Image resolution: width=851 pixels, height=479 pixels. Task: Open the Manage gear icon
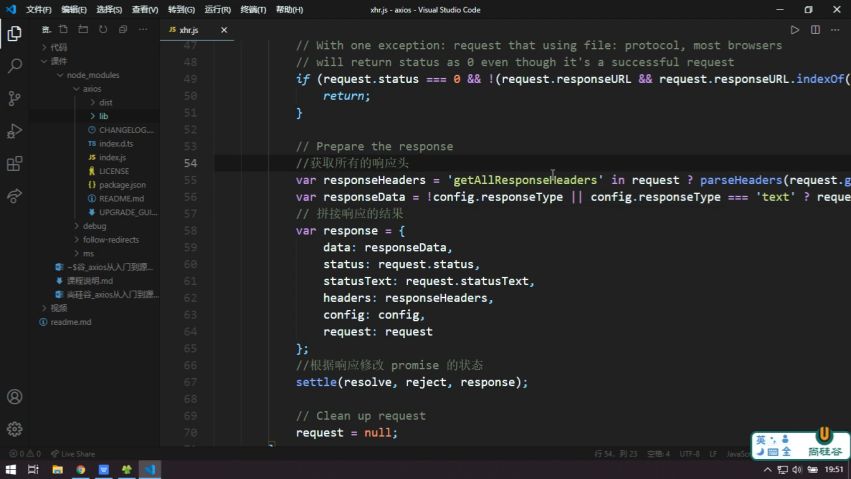[x=14, y=429]
